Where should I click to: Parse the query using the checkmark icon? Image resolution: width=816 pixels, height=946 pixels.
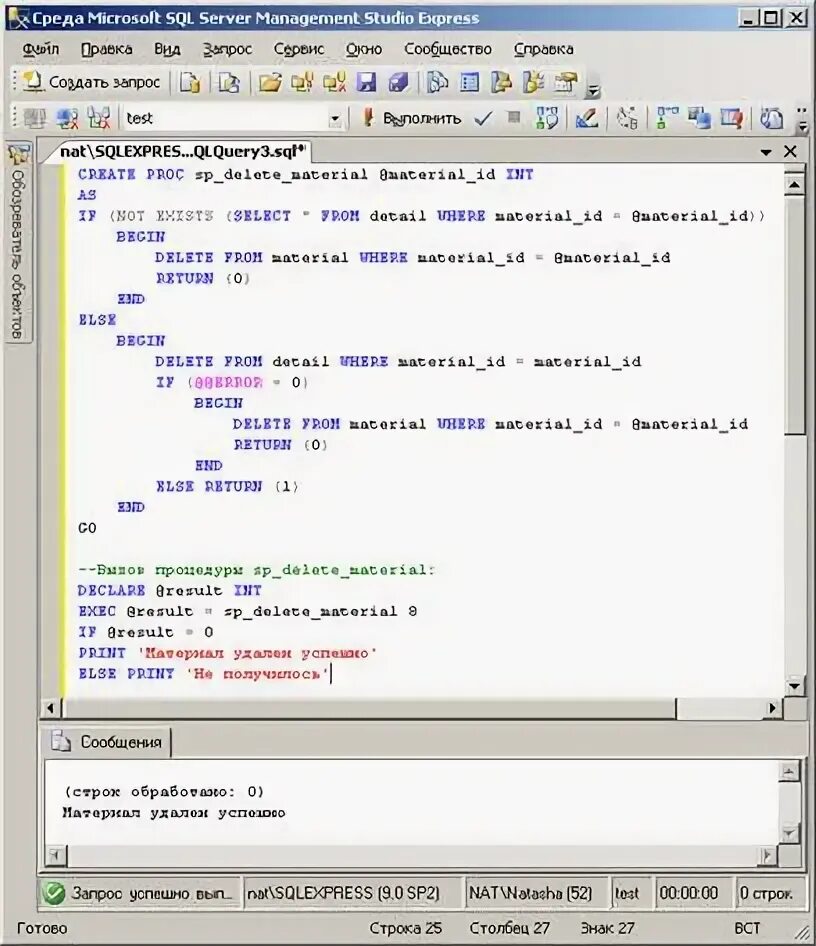click(481, 117)
